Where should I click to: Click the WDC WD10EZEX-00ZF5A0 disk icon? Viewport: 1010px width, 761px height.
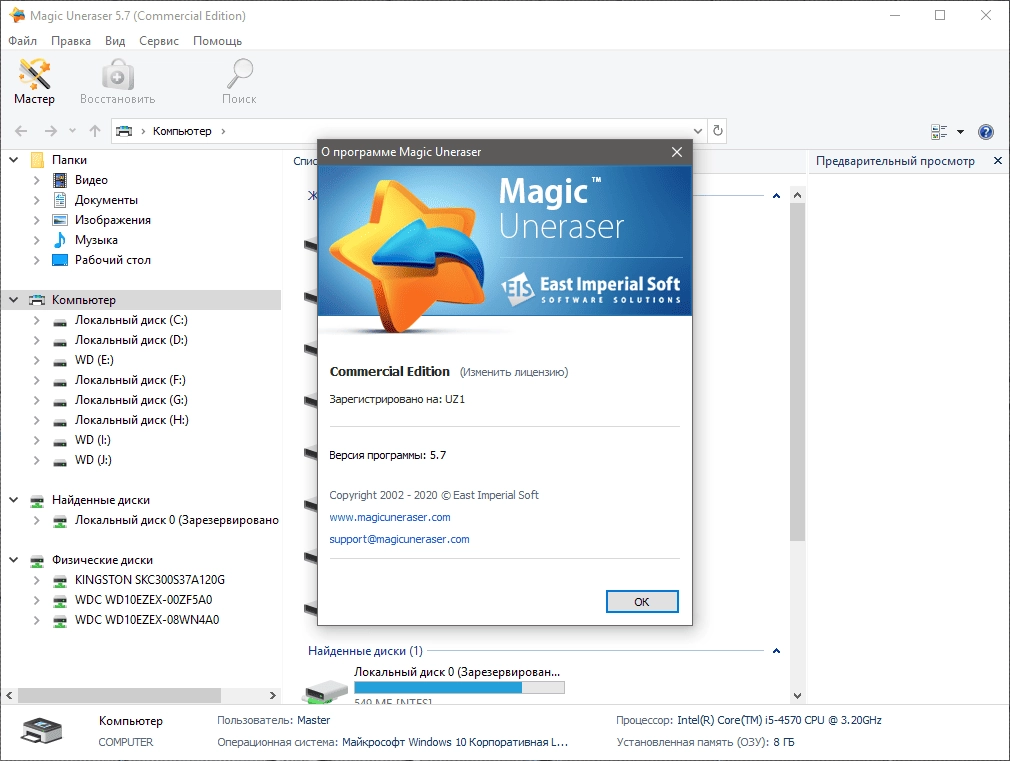coord(59,601)
